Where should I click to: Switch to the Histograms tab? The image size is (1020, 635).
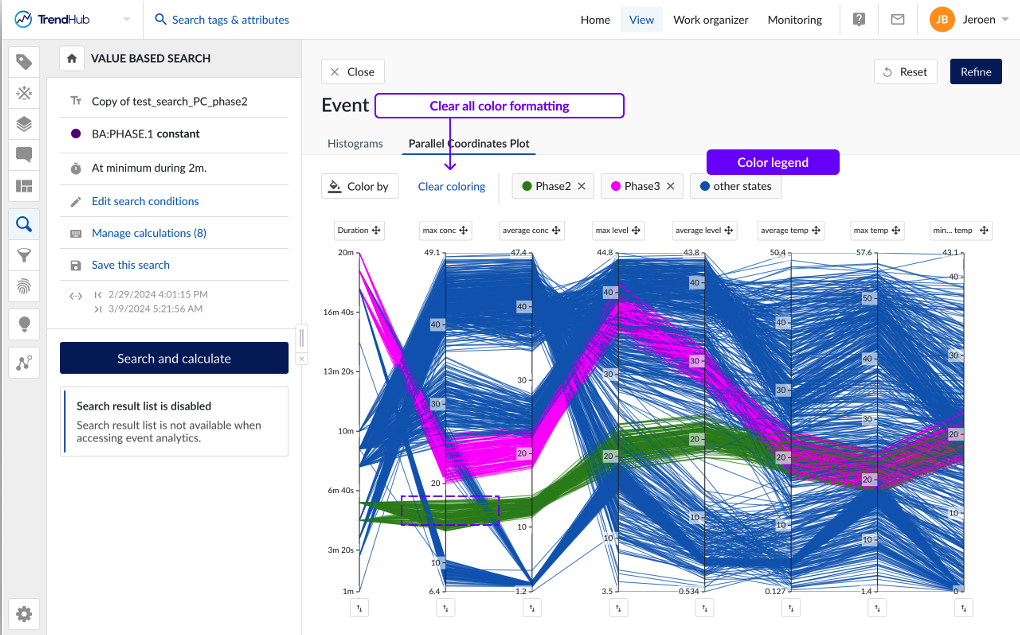355,144
